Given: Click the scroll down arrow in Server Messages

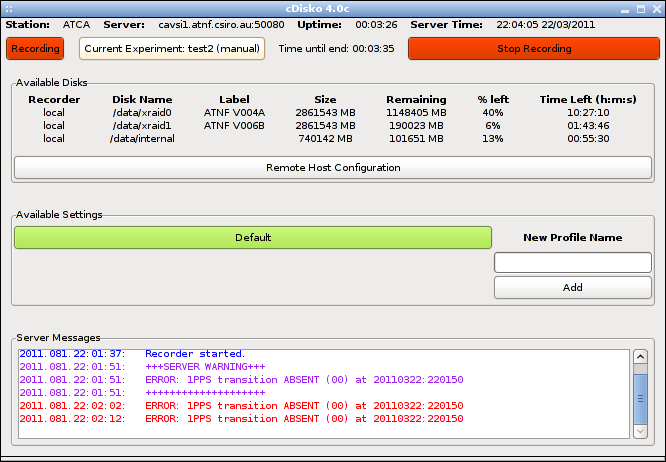Looking at the screenshot, I should [640, 431].
